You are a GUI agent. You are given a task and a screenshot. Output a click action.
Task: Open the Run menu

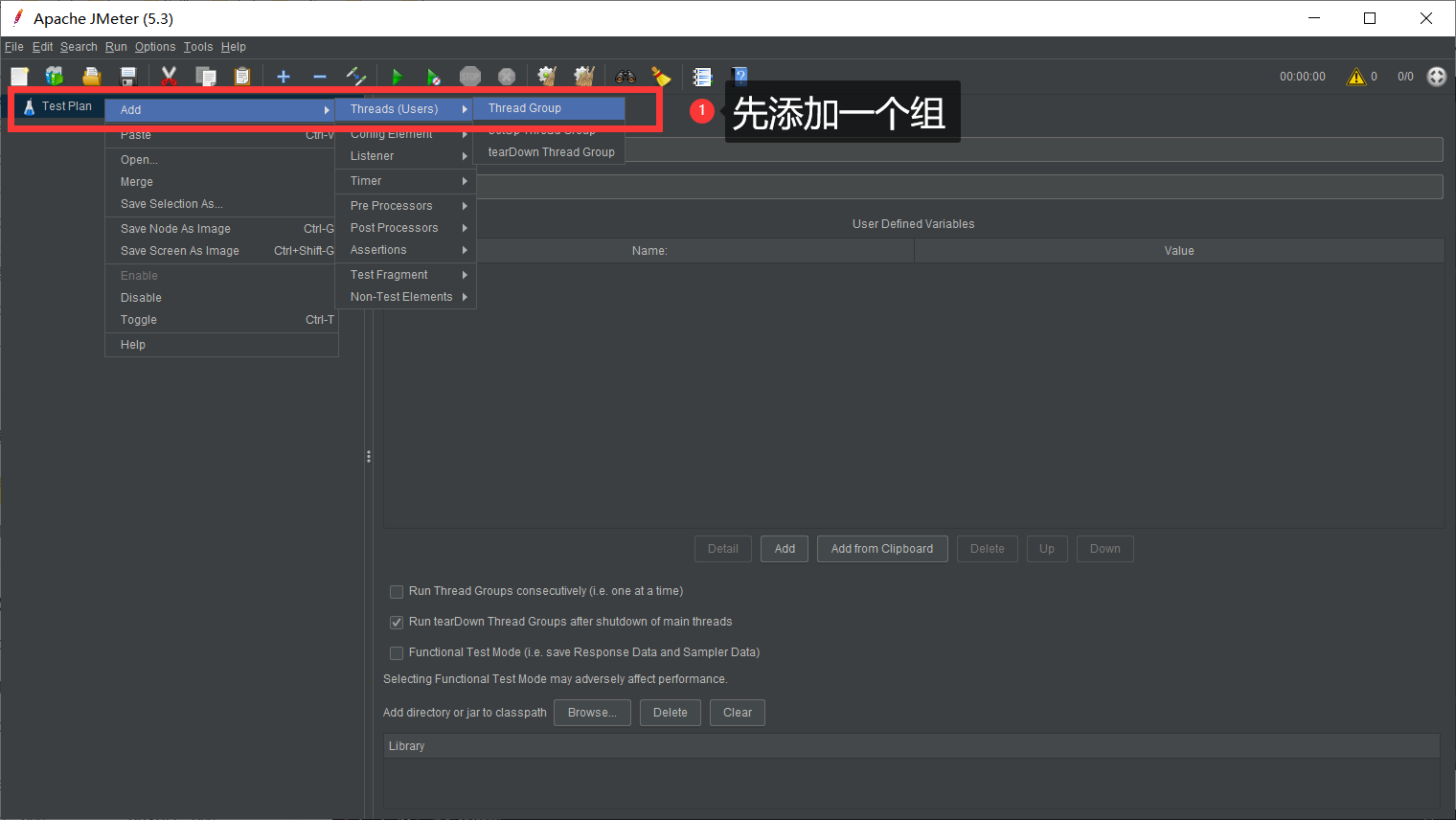click(x=116, y=47)
